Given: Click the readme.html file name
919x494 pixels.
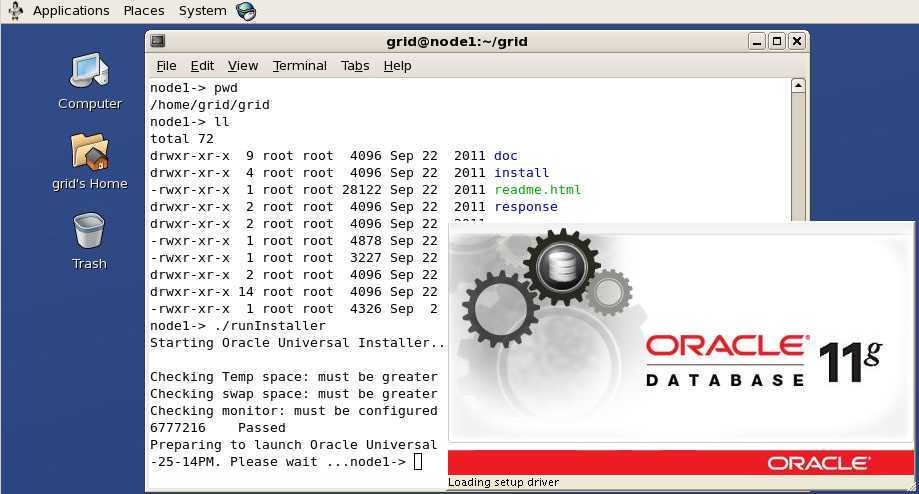Looking at the screenshot, I should click(x=537, y=190).
